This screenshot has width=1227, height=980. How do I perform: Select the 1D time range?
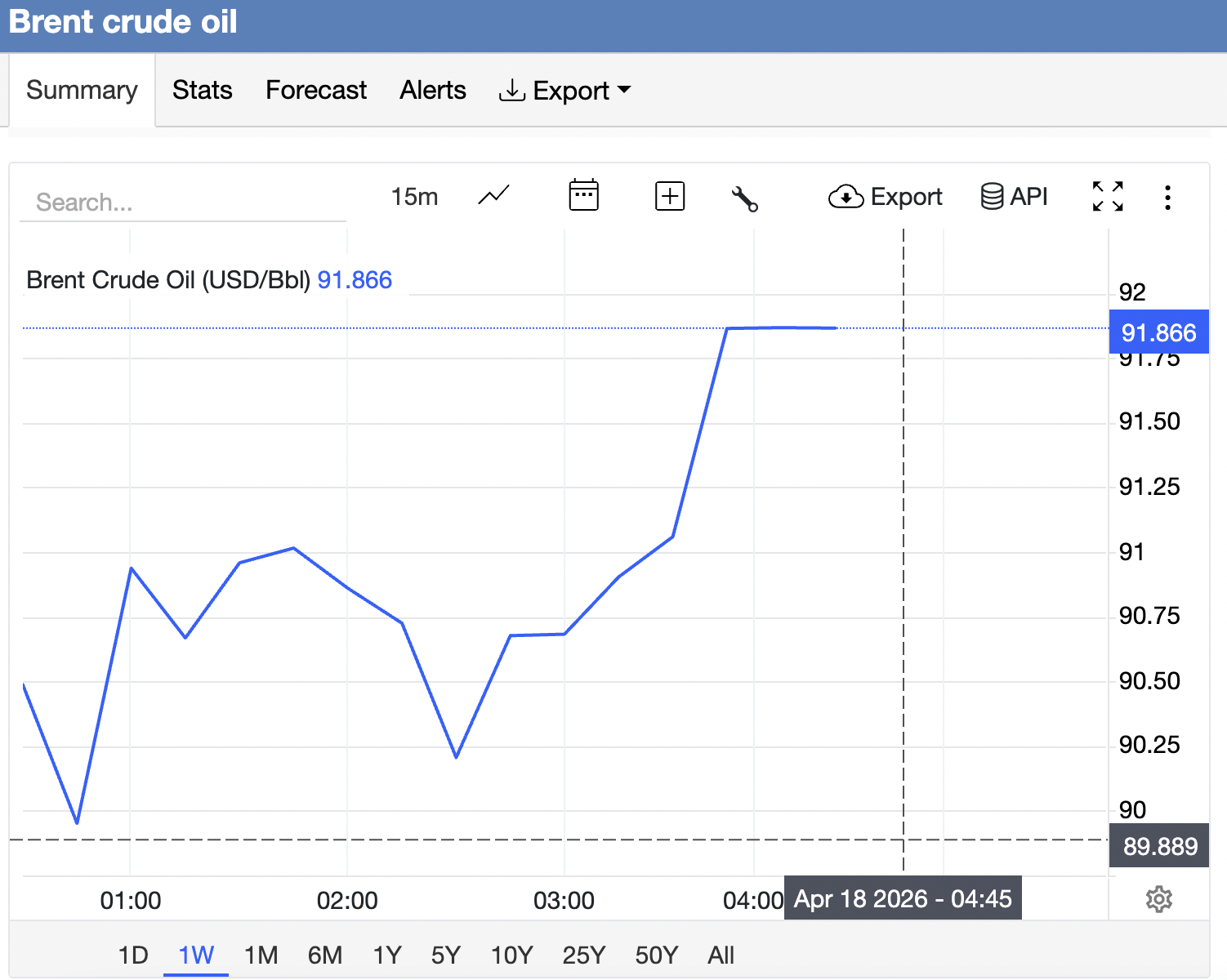133,955
